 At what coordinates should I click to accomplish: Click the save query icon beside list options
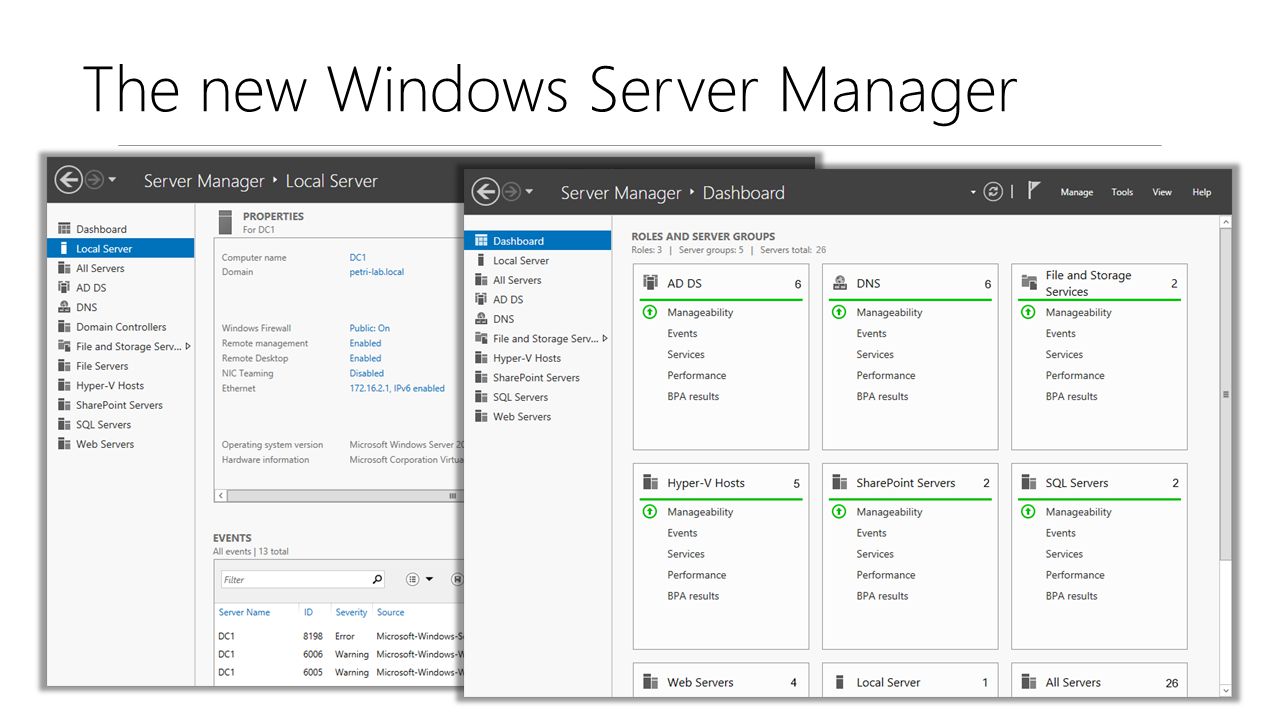pyautogui.click(x=457, y=579)
